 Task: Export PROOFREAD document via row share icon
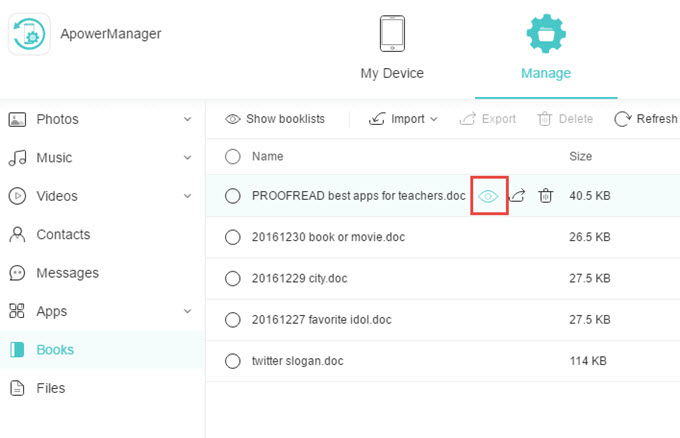tap(517, 196)
